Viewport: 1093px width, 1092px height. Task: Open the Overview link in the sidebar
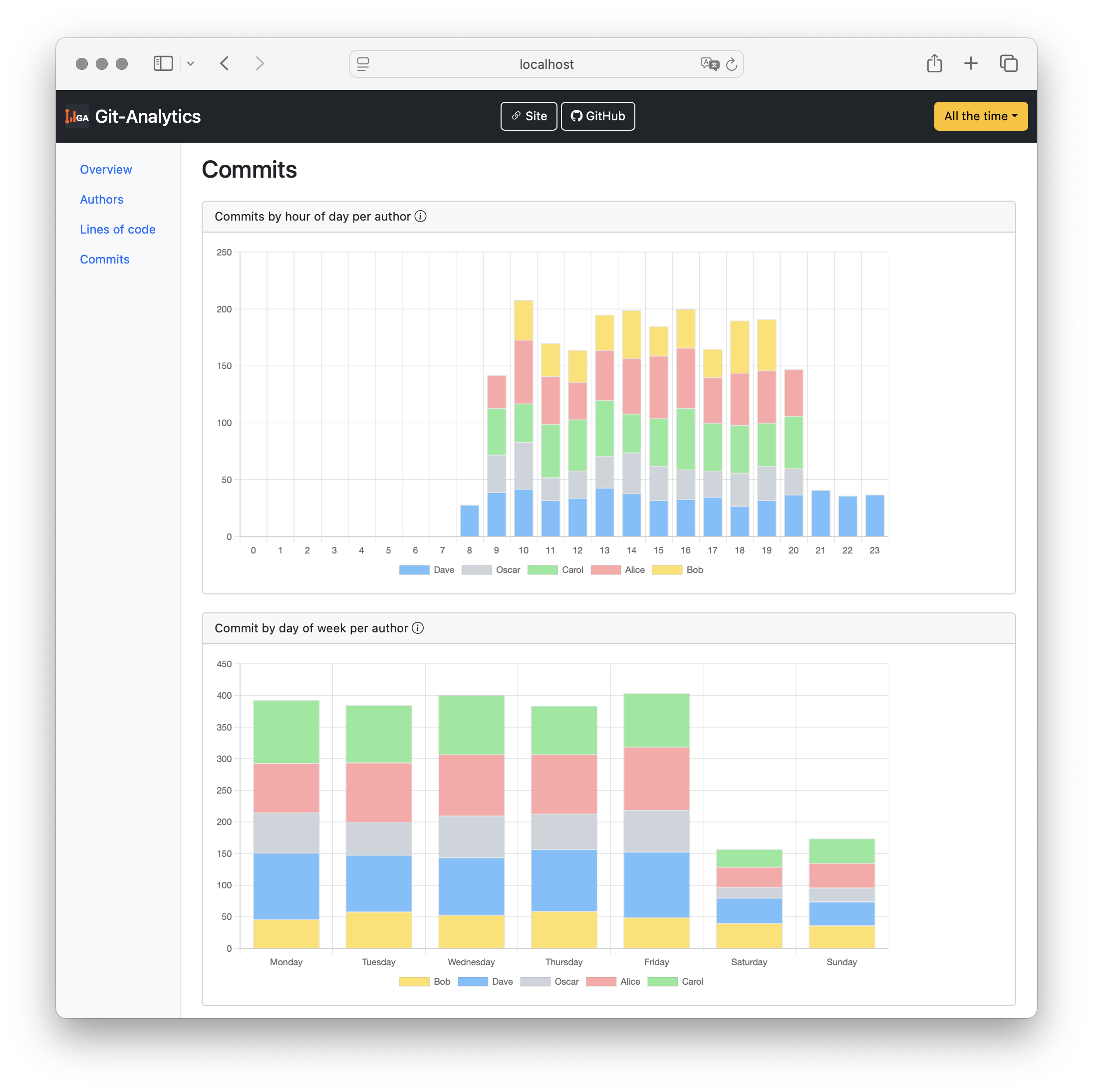click(106, 169)
